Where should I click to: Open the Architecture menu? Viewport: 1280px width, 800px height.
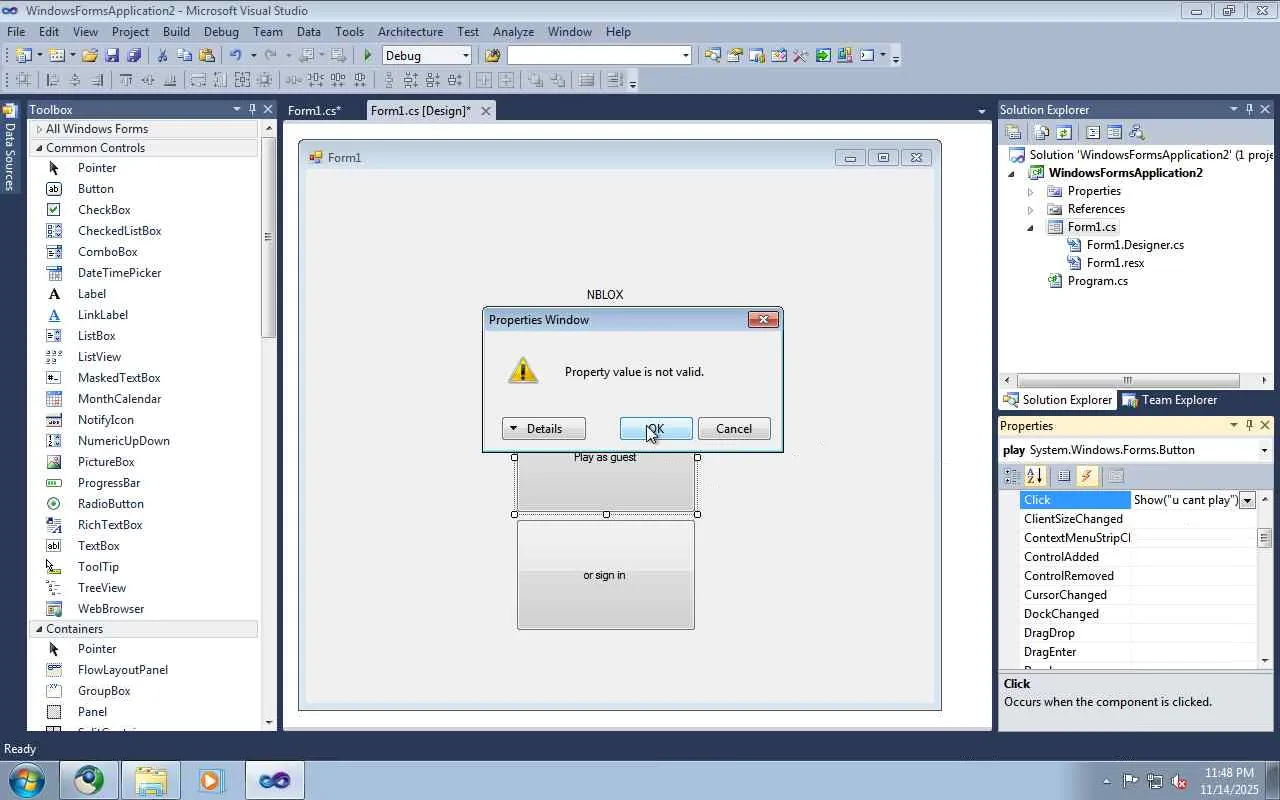[410, 31]
